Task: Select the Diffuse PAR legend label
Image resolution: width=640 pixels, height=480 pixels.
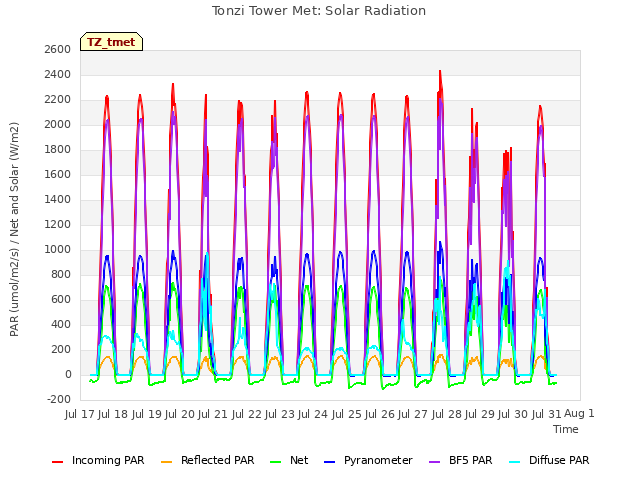Action: [x=559, y=460]
